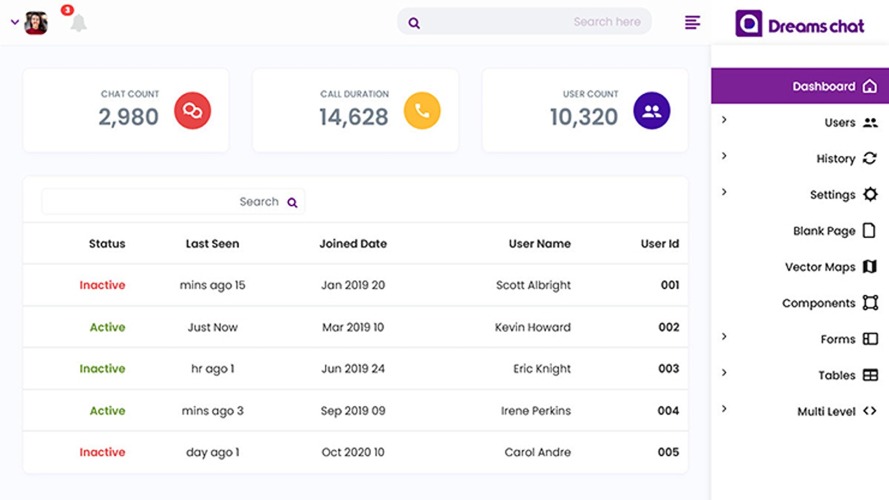Viewport: 889px width, 500px height.
Task: Click the notification bell icon
Action: (78, 23)
